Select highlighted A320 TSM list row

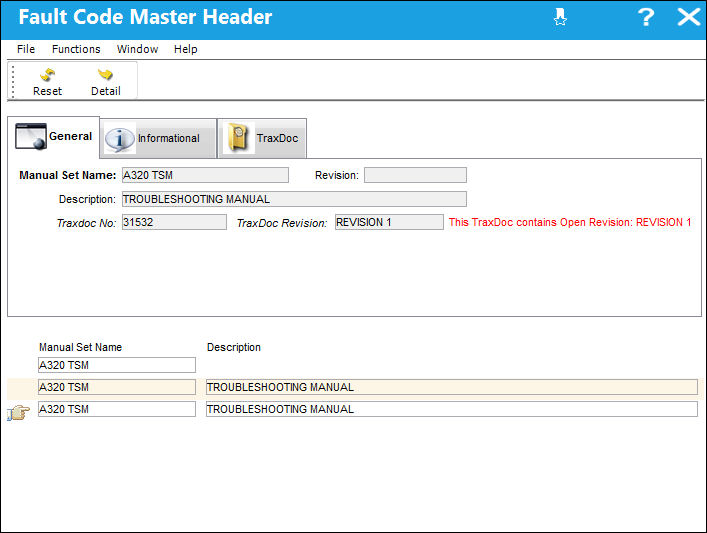tap(117, 387)
